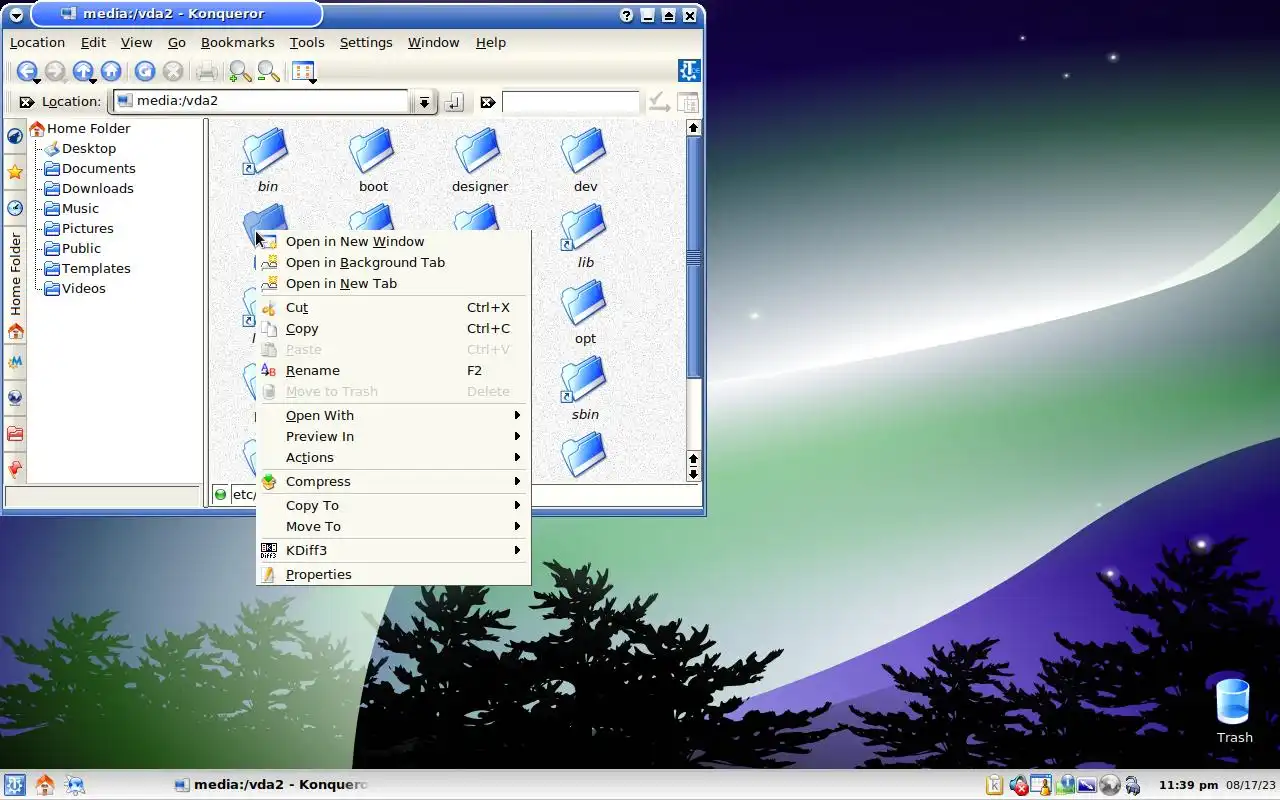1280x800 pixels.
Task: Open the Window menu
Action: (433, 42)
